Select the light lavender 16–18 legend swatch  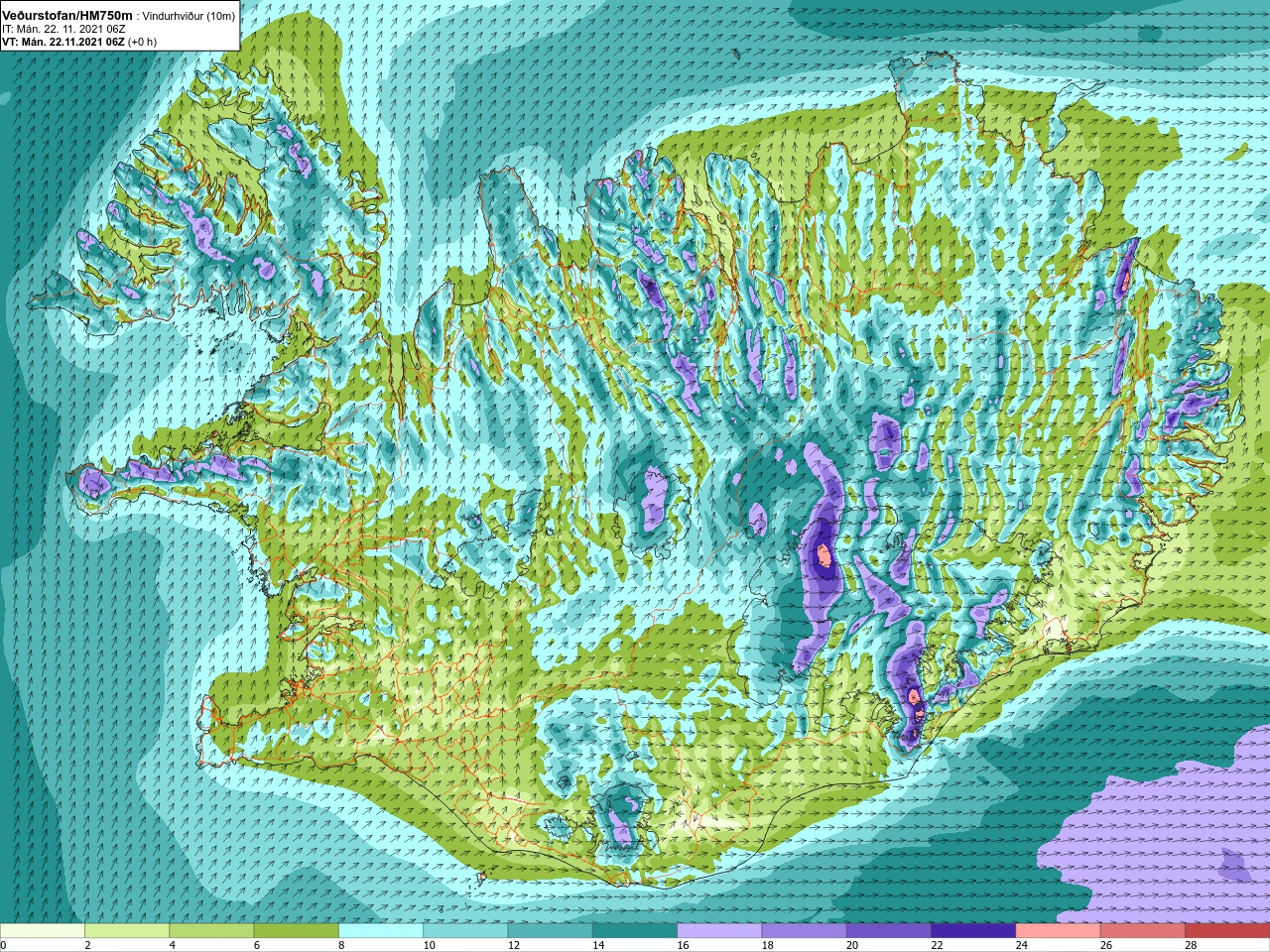(719, 931)
